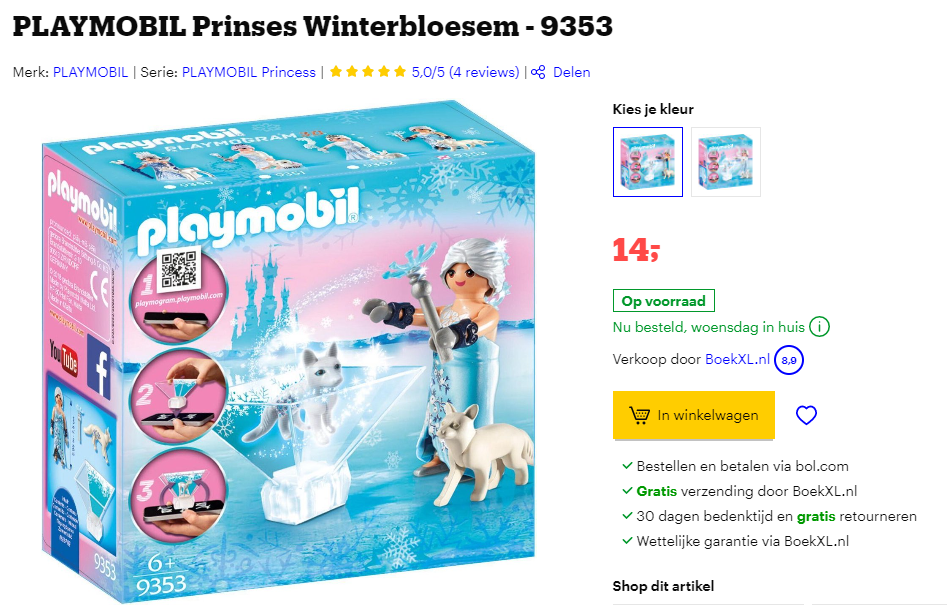Click the Delen share link

click(x=571, y=72)
